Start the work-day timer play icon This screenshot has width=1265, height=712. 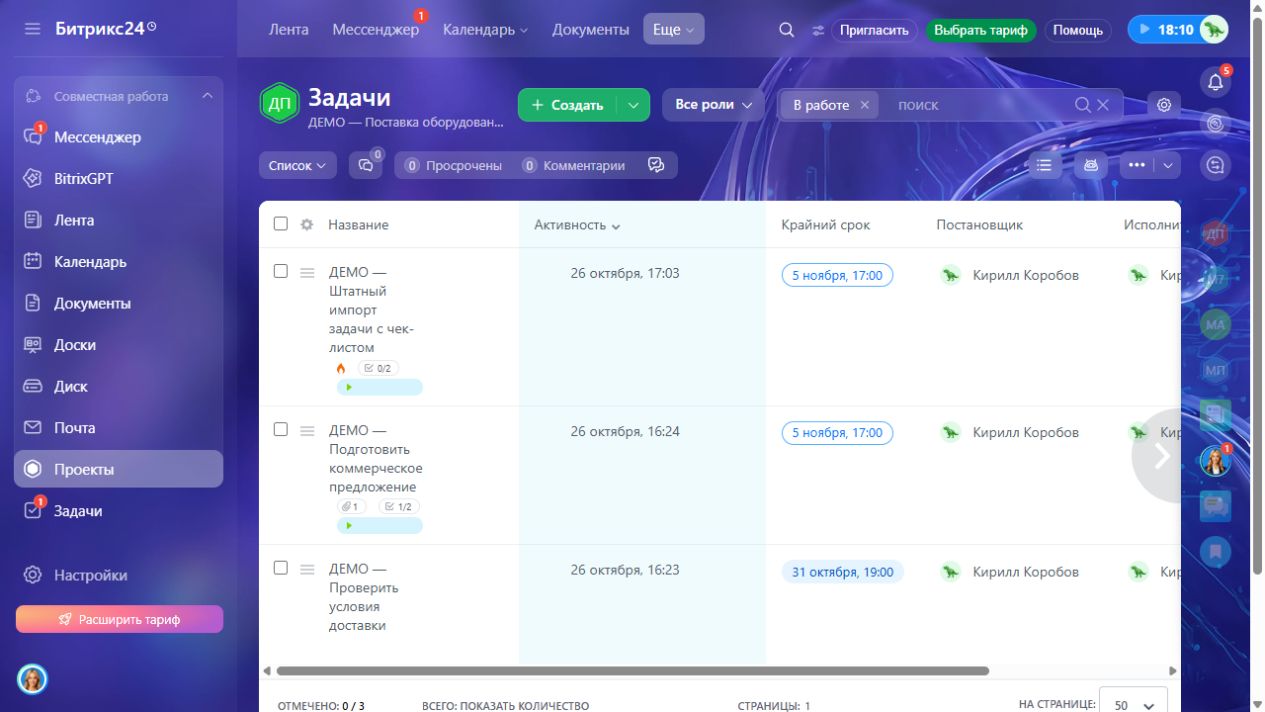pos(1144,30)
